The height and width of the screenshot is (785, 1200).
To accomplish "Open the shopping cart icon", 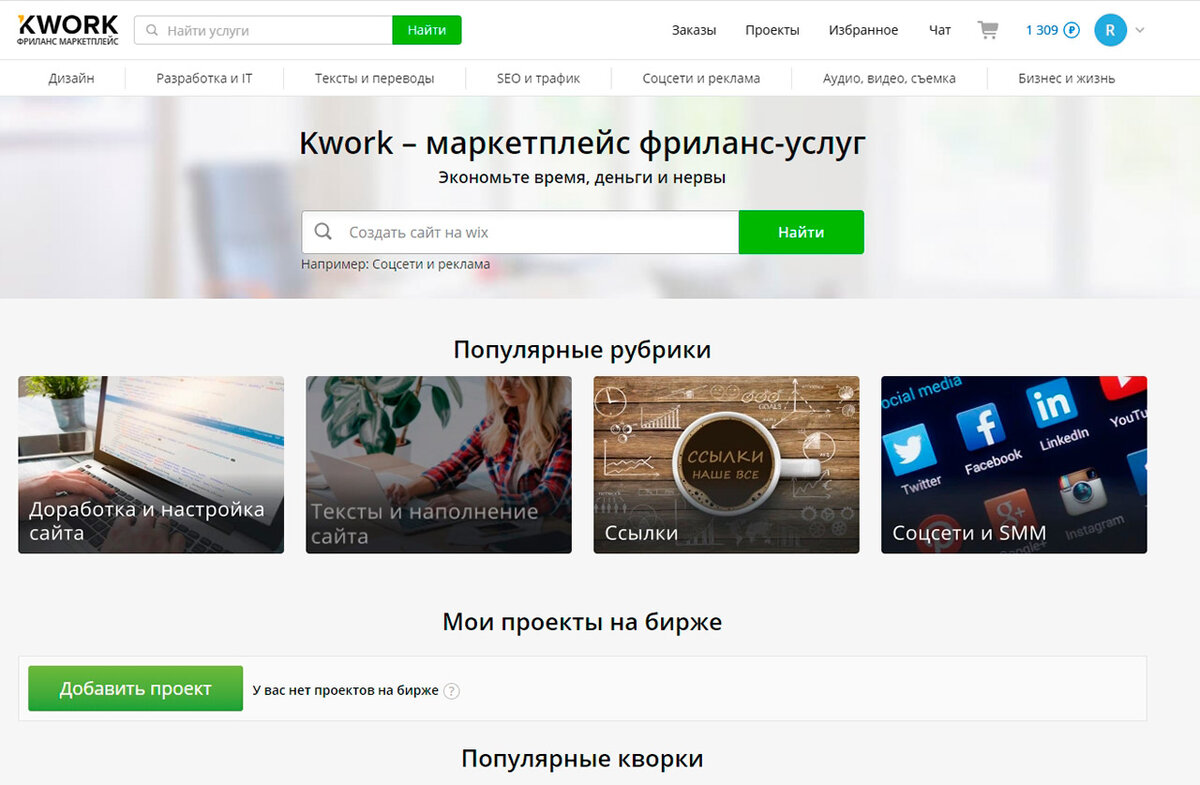I will pos(988,30).
